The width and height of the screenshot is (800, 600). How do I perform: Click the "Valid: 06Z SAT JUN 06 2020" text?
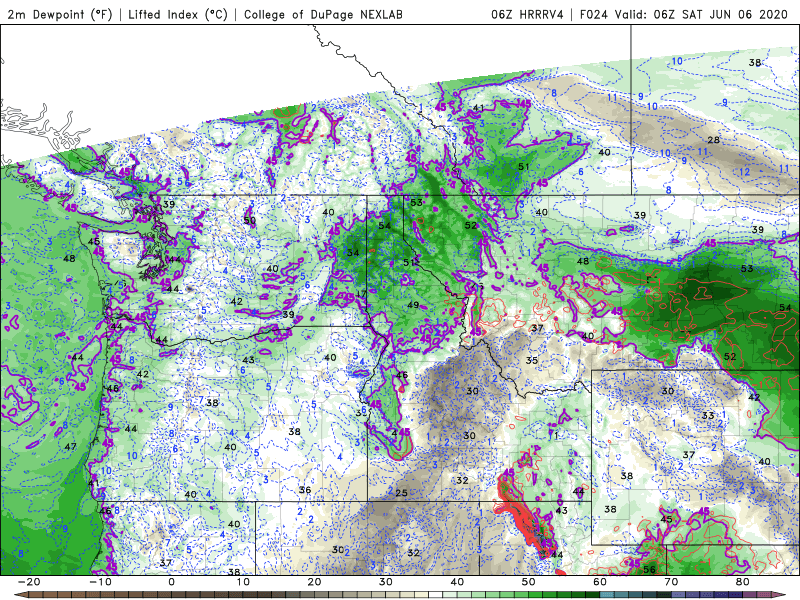(x=702, y=14)
